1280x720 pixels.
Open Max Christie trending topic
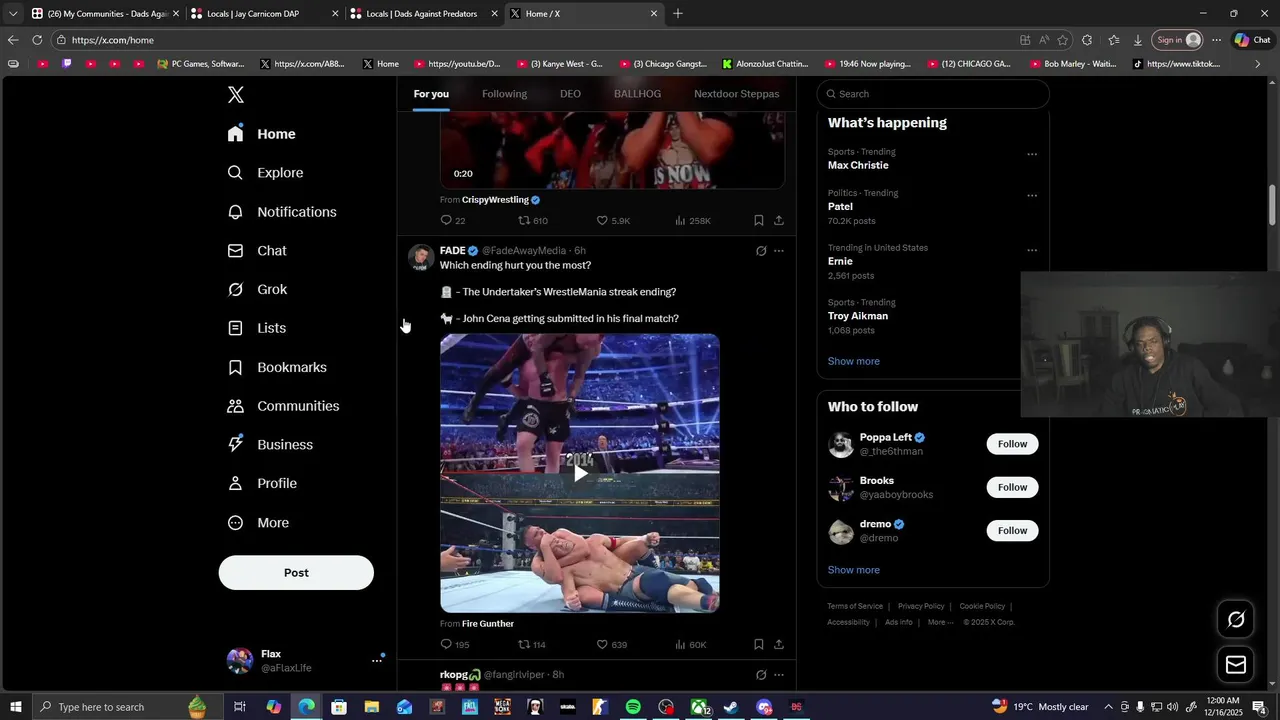pyautogui.click(x=858, y=165)
